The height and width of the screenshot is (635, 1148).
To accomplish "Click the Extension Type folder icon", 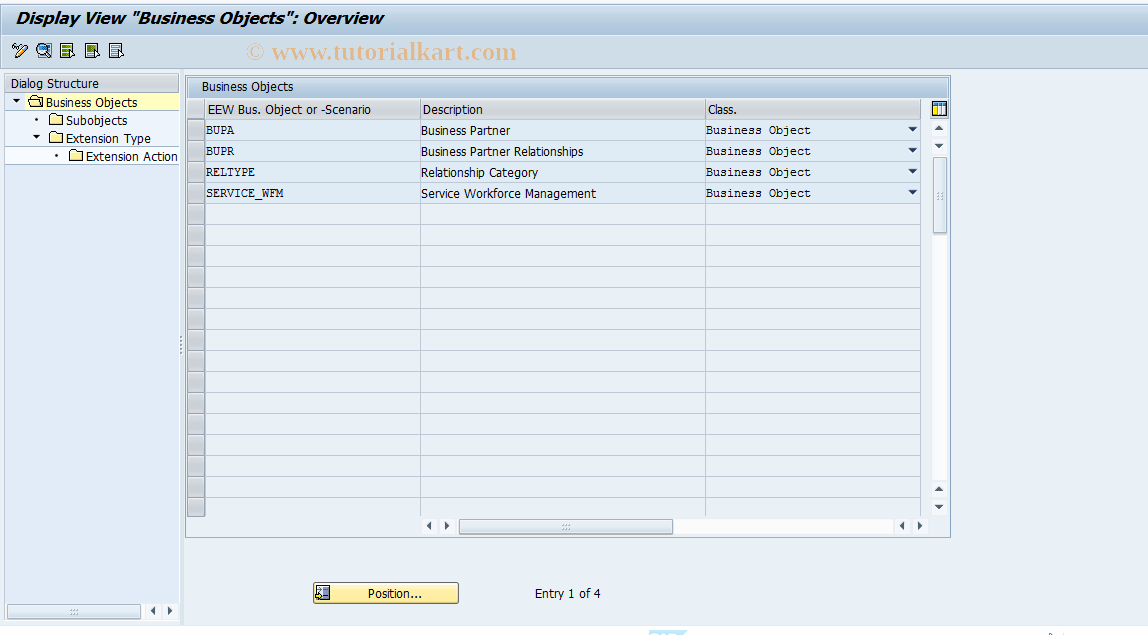I will pyautogui.click(x=56, y=138).
